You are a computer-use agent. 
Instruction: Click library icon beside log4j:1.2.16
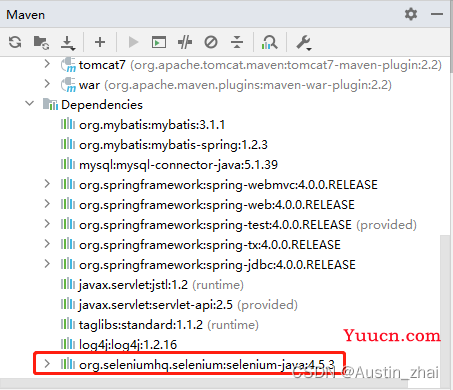(68, 344)
